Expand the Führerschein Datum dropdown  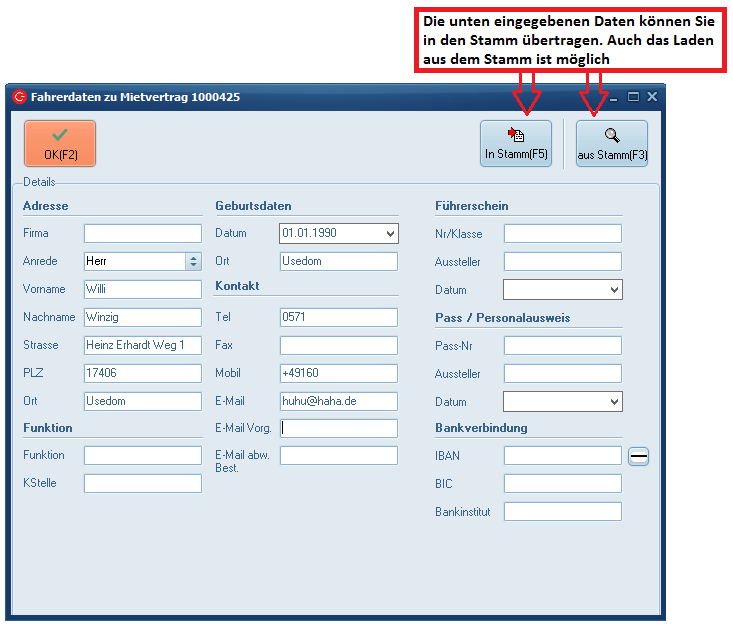click(613, 290)
